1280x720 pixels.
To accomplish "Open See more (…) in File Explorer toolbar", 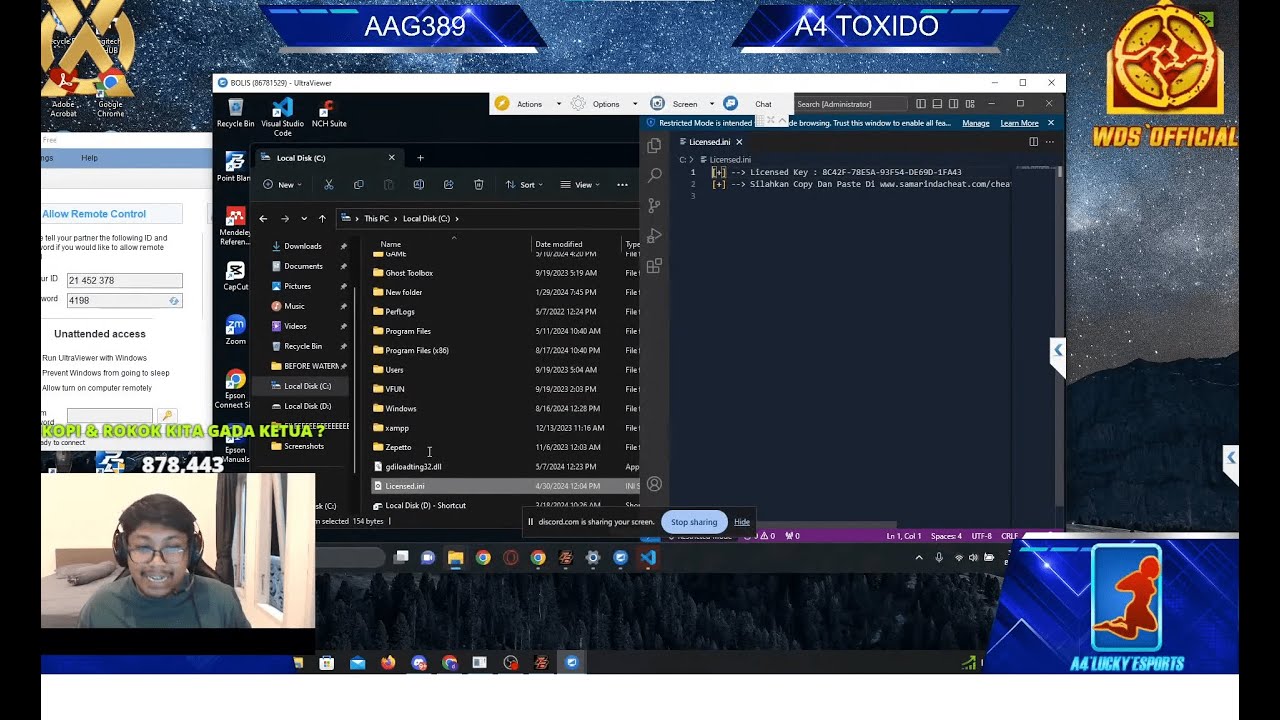I will click(622, 185).
